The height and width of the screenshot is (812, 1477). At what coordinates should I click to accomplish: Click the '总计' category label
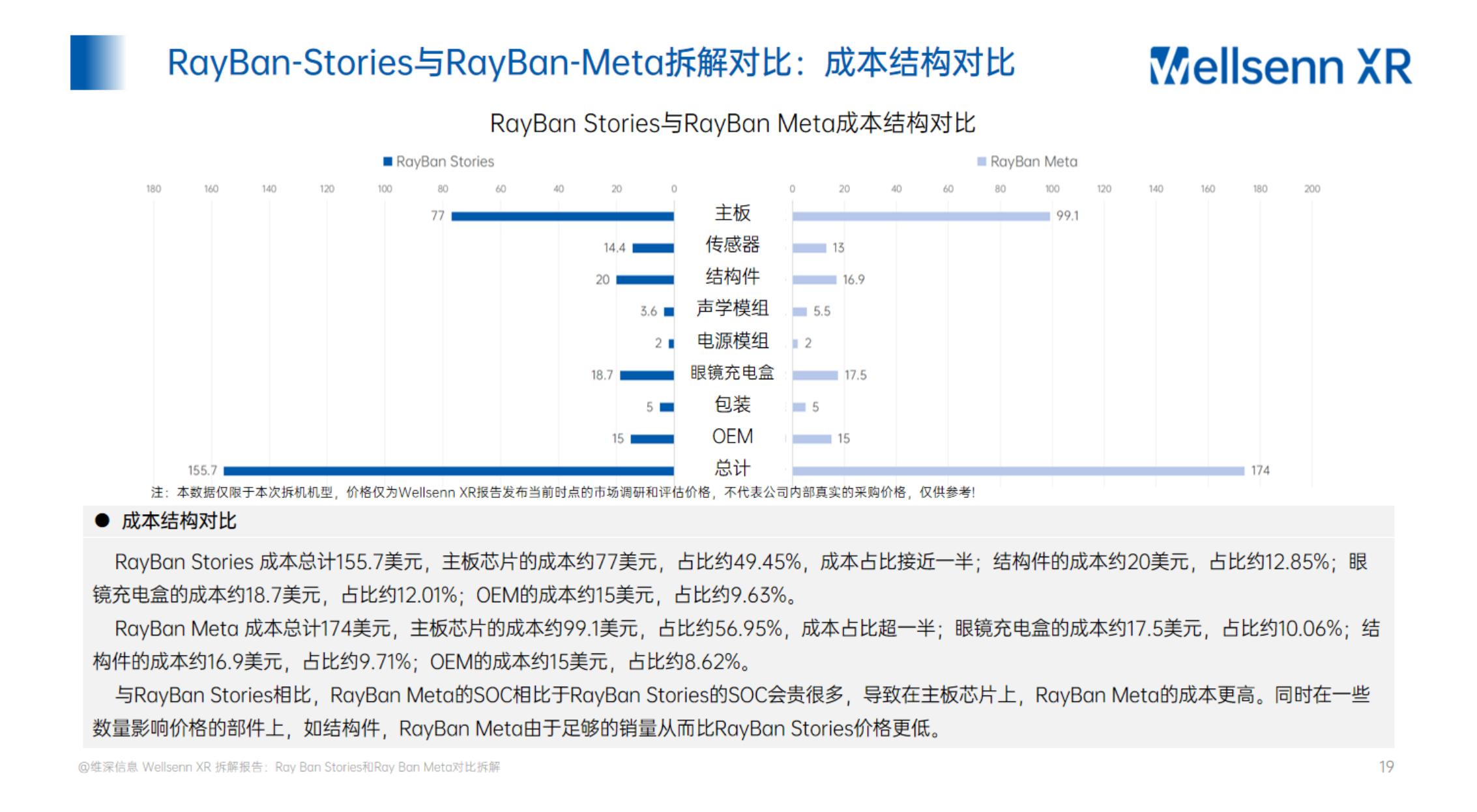[x=733, y=468]
